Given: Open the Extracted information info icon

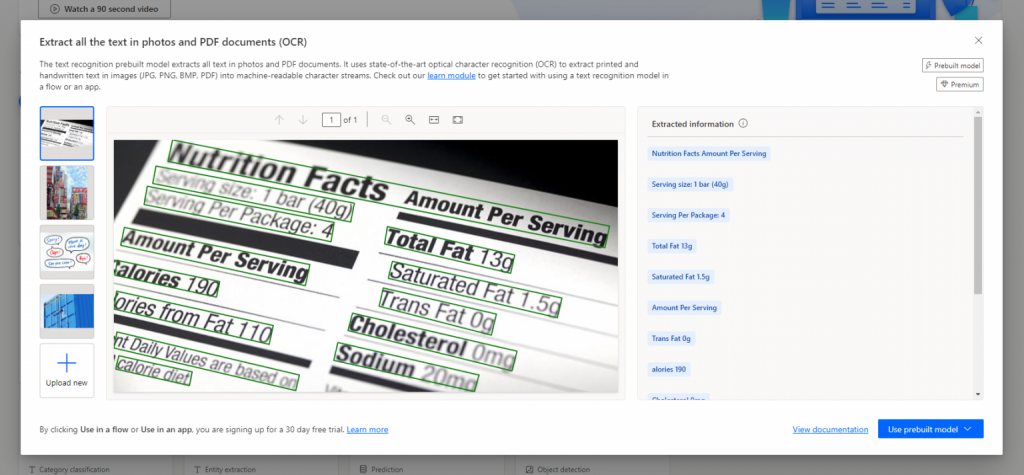Looking at the screenshot, I should (x=743, y=123).
